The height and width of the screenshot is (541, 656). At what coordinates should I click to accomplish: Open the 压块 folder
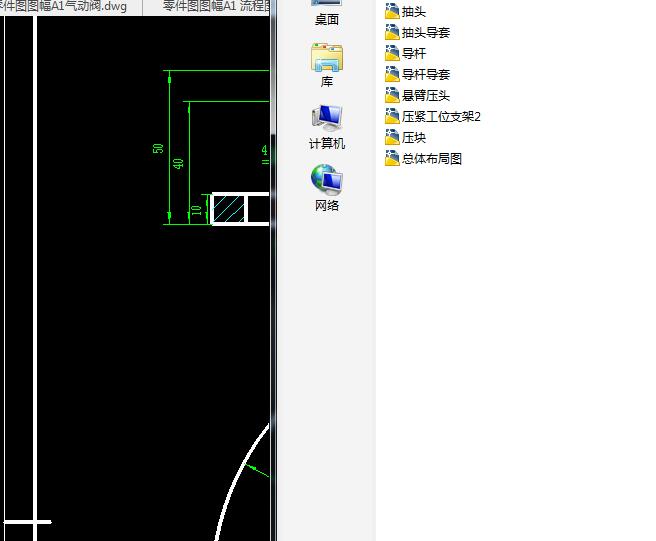(x=405, y=137)
